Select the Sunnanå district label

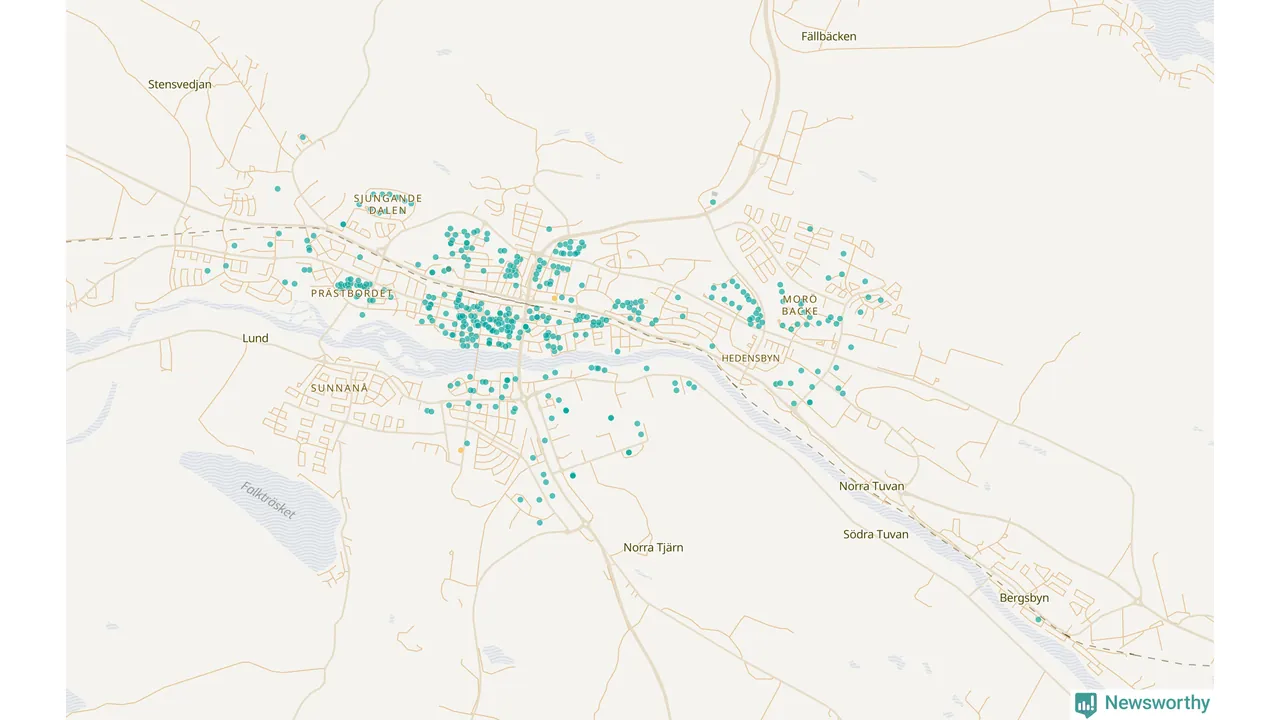tap(339, 388)
